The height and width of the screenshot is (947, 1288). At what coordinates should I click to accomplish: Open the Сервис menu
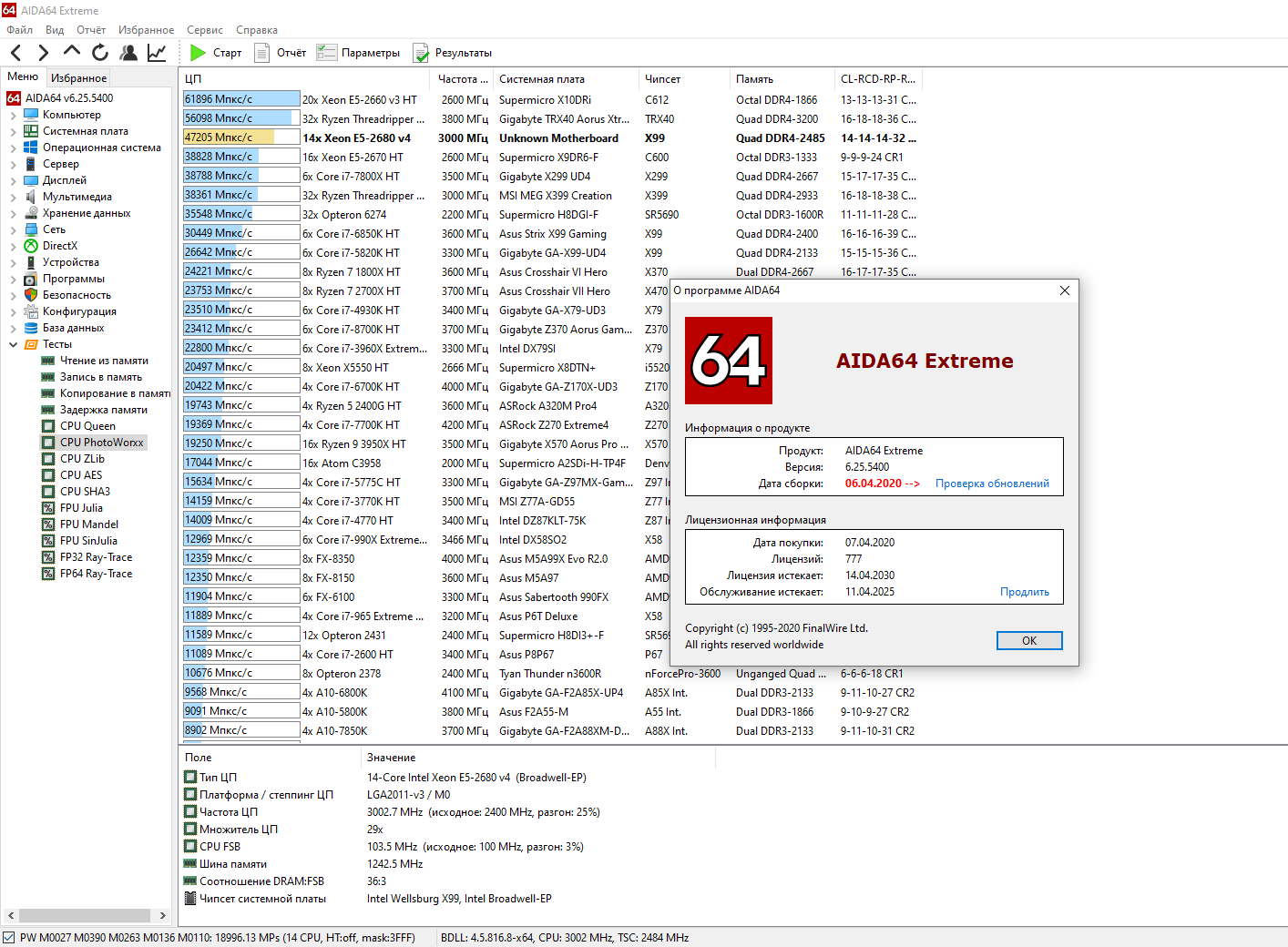coord(205,30)
